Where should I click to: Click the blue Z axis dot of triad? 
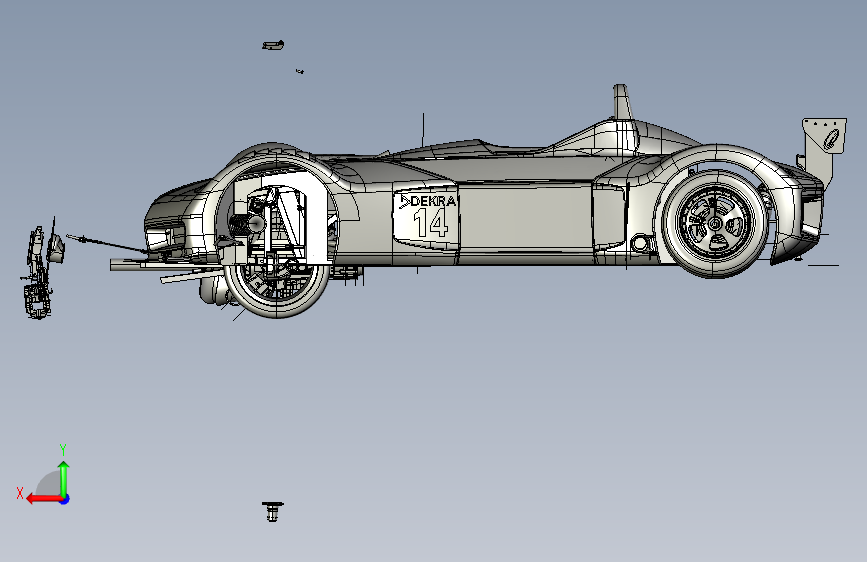coord(65,499)
